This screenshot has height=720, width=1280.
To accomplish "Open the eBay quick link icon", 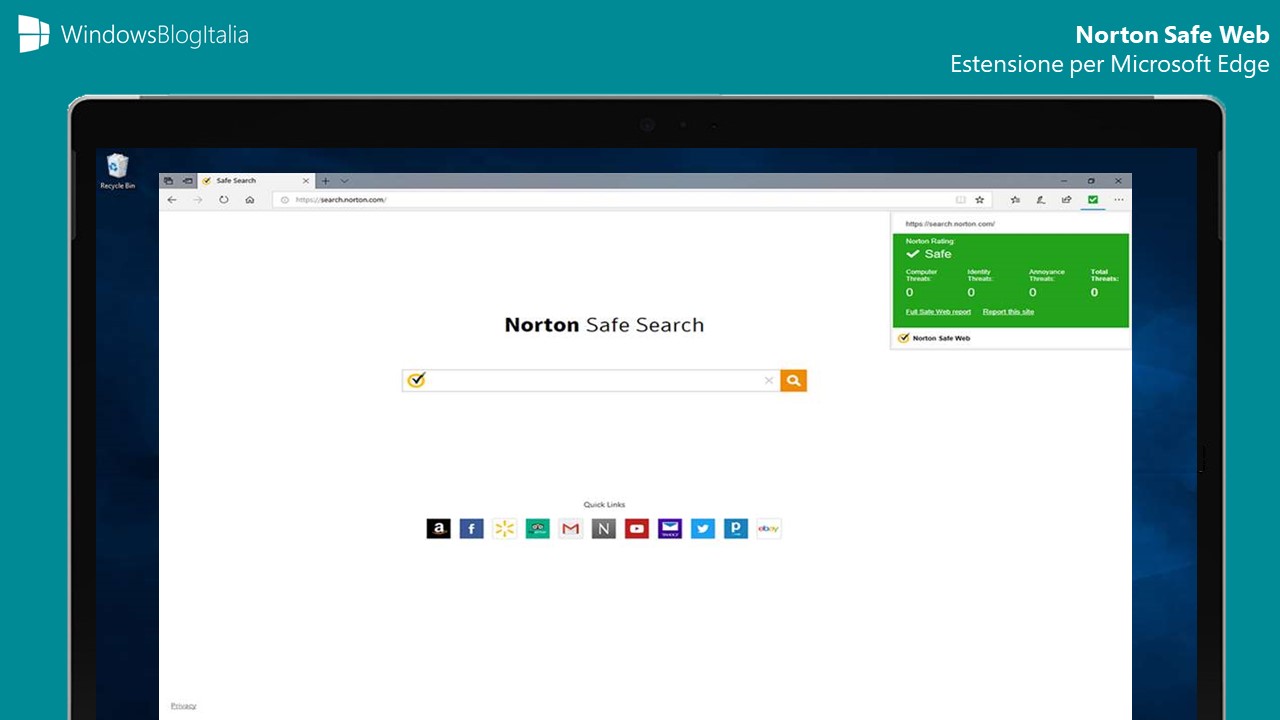I will [769, 529].
